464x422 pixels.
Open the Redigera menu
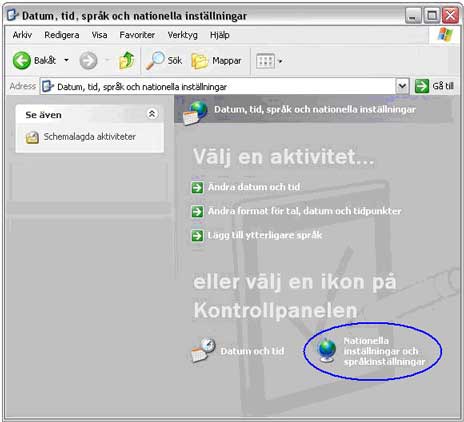pos(62,35)
